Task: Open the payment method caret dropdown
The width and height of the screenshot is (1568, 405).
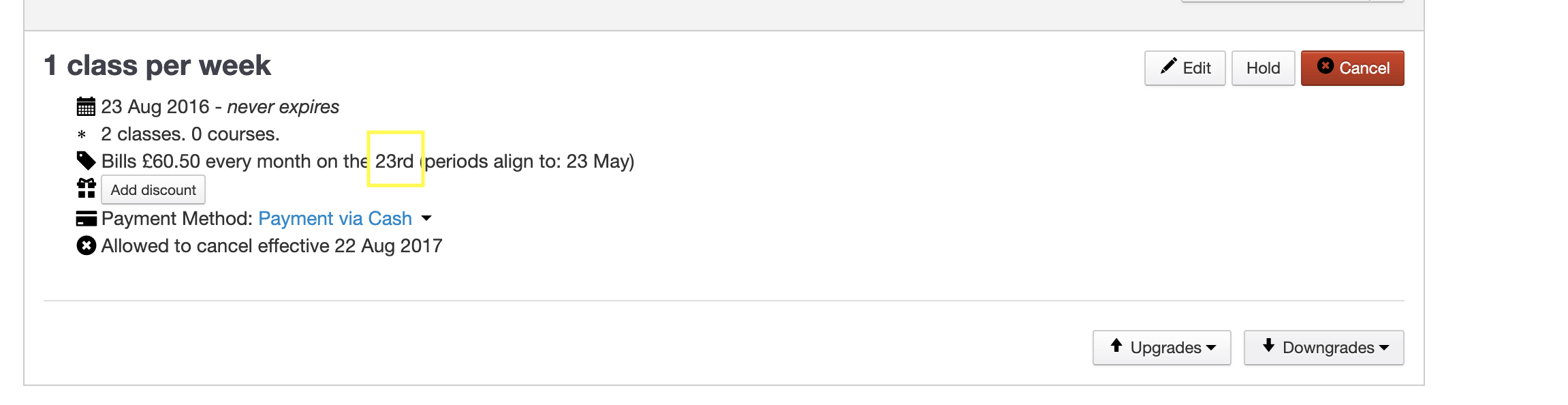Action: pyautogui.click(x=426, y=218)
